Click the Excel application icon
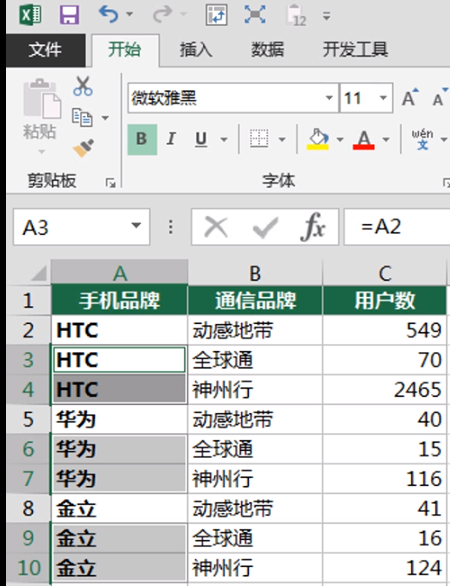 coord(31,15)
